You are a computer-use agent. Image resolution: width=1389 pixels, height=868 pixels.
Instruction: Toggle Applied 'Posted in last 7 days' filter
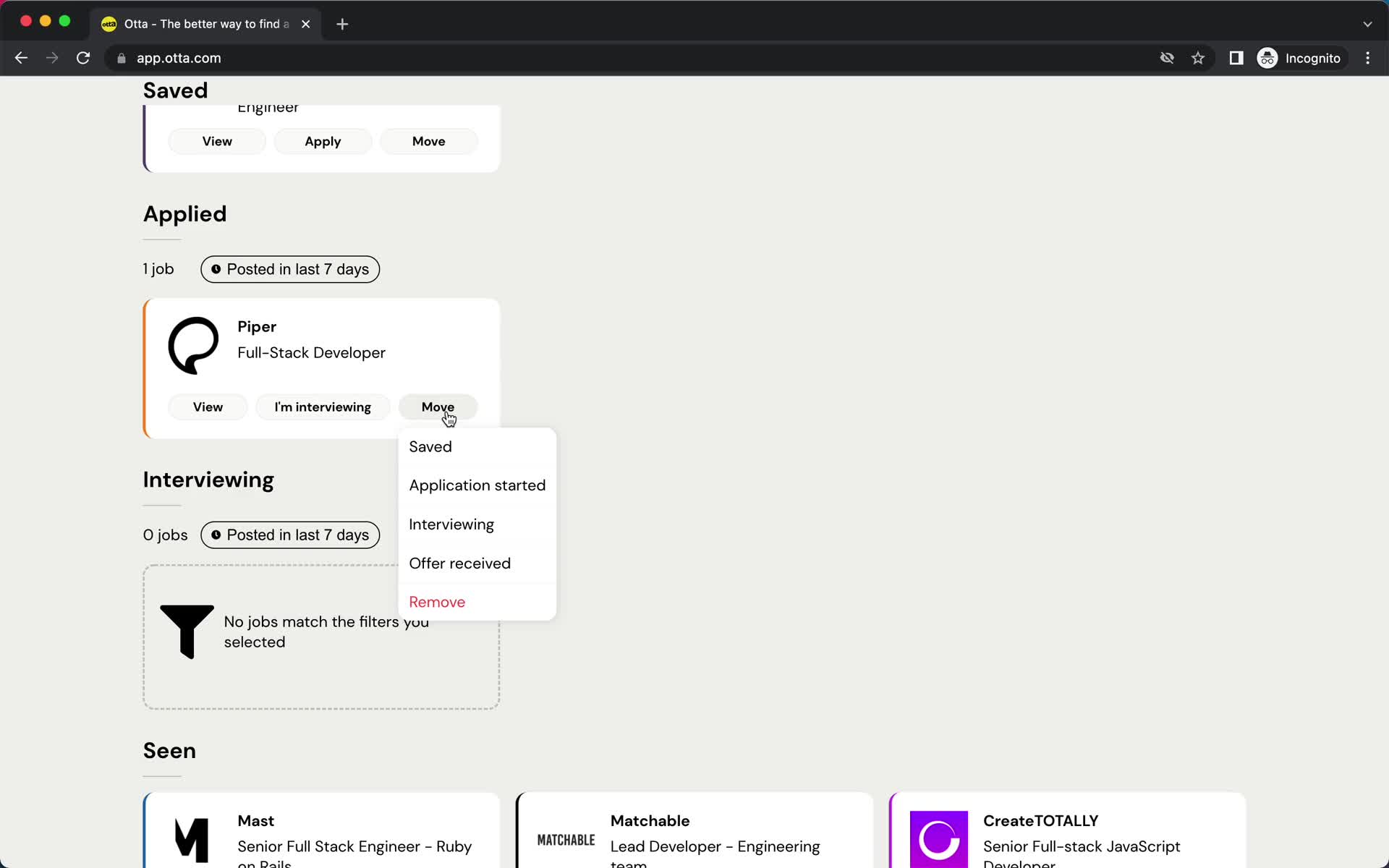pos(290,269)
